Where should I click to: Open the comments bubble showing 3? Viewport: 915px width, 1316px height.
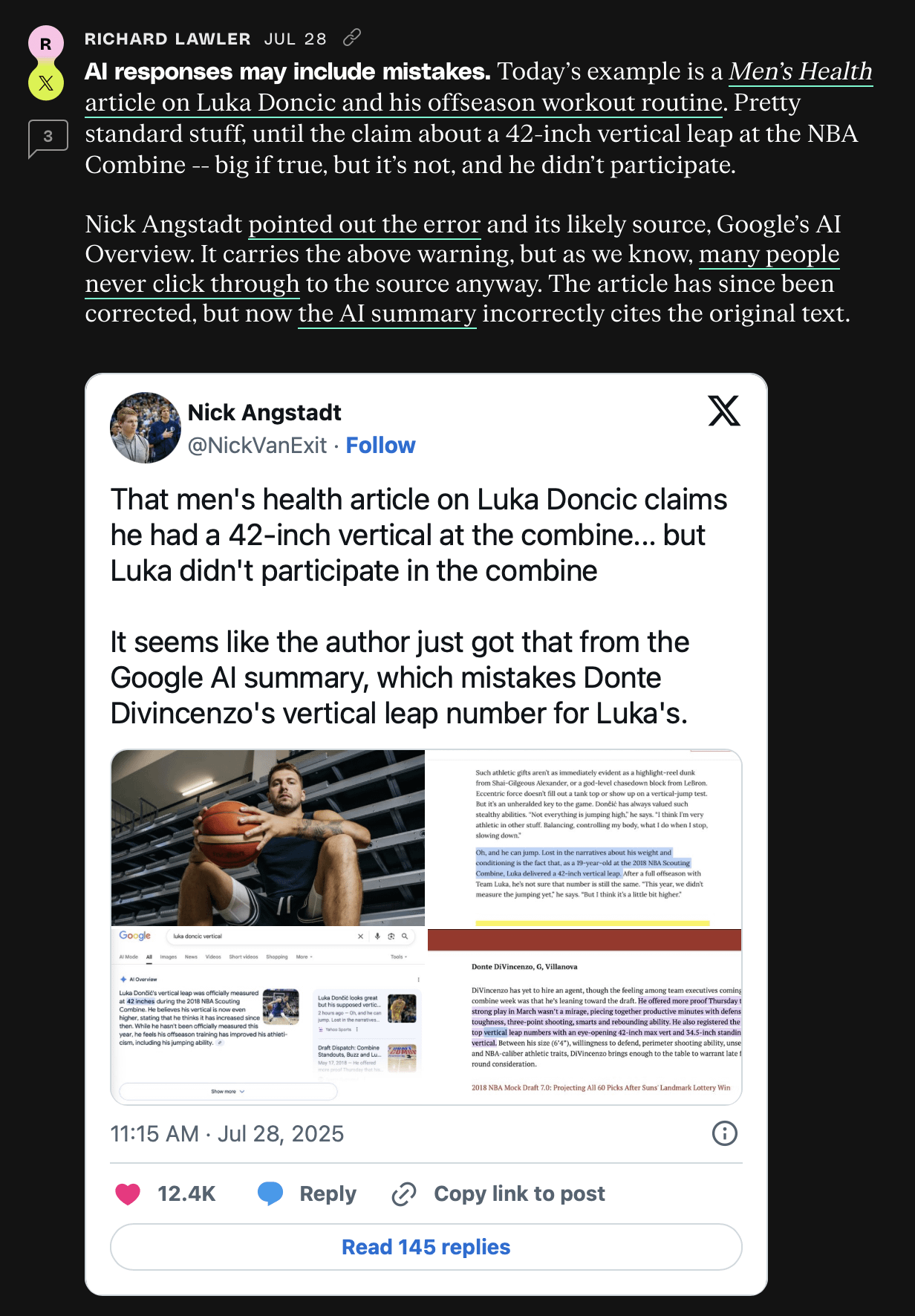(x=48, y=138)
